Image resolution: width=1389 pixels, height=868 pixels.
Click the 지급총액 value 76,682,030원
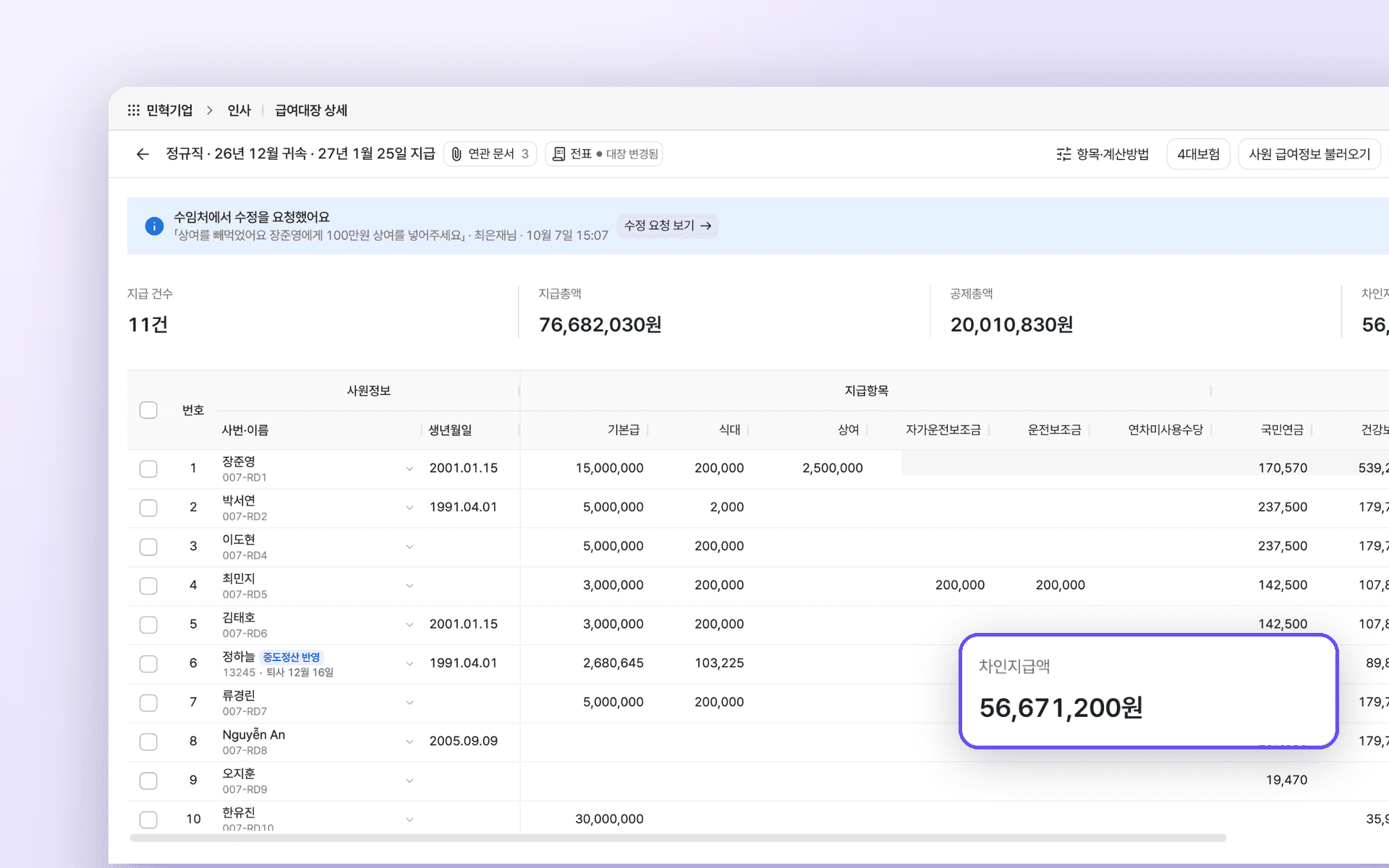(600, 325)
